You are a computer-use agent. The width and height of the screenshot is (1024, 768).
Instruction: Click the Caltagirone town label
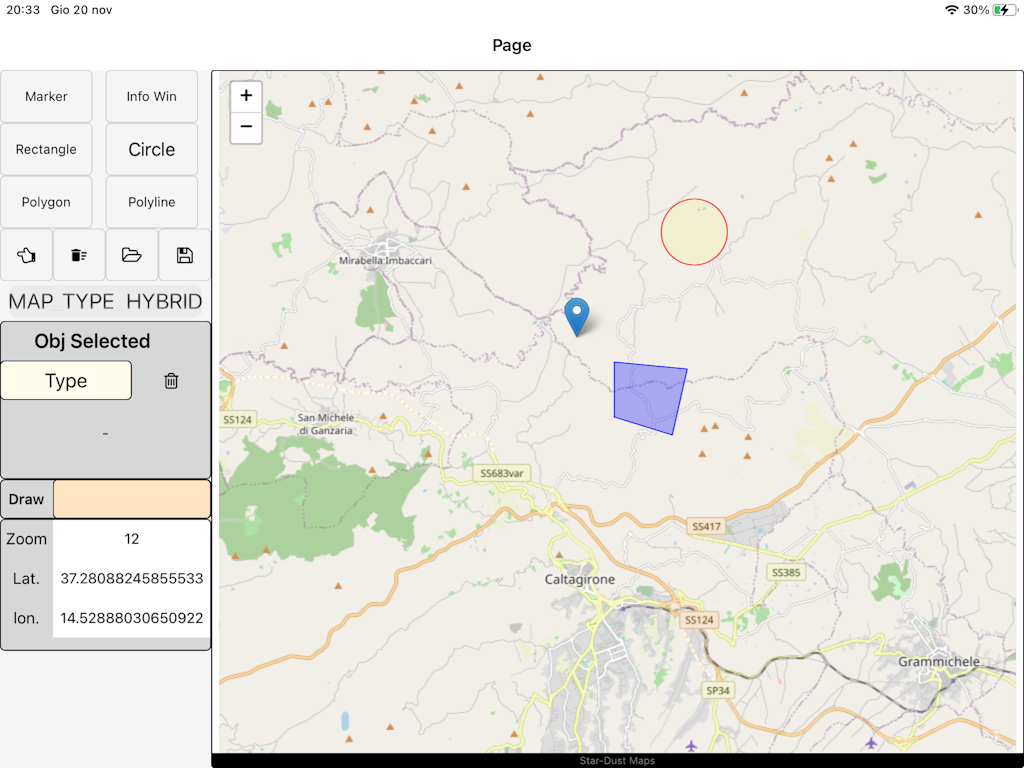coord(580,579)
